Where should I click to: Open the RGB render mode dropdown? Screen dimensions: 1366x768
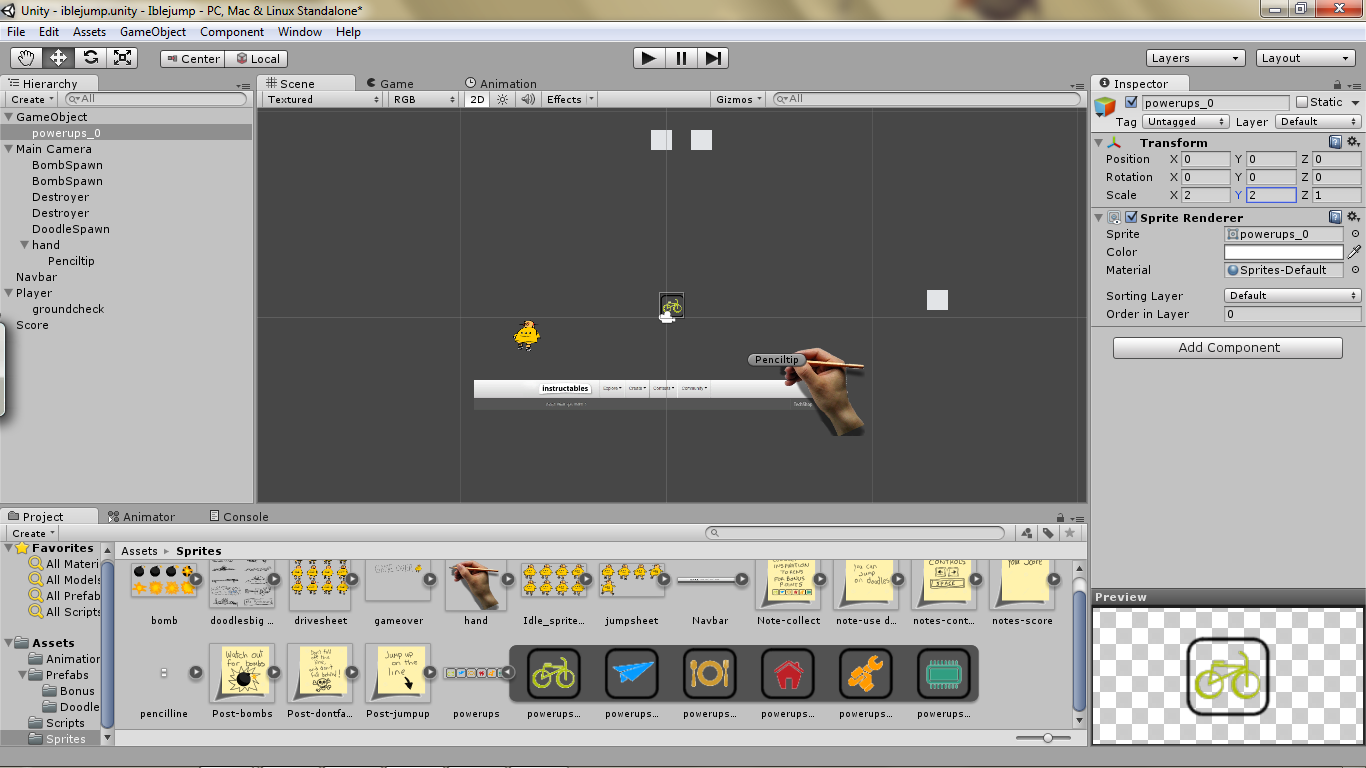point(424,99)
